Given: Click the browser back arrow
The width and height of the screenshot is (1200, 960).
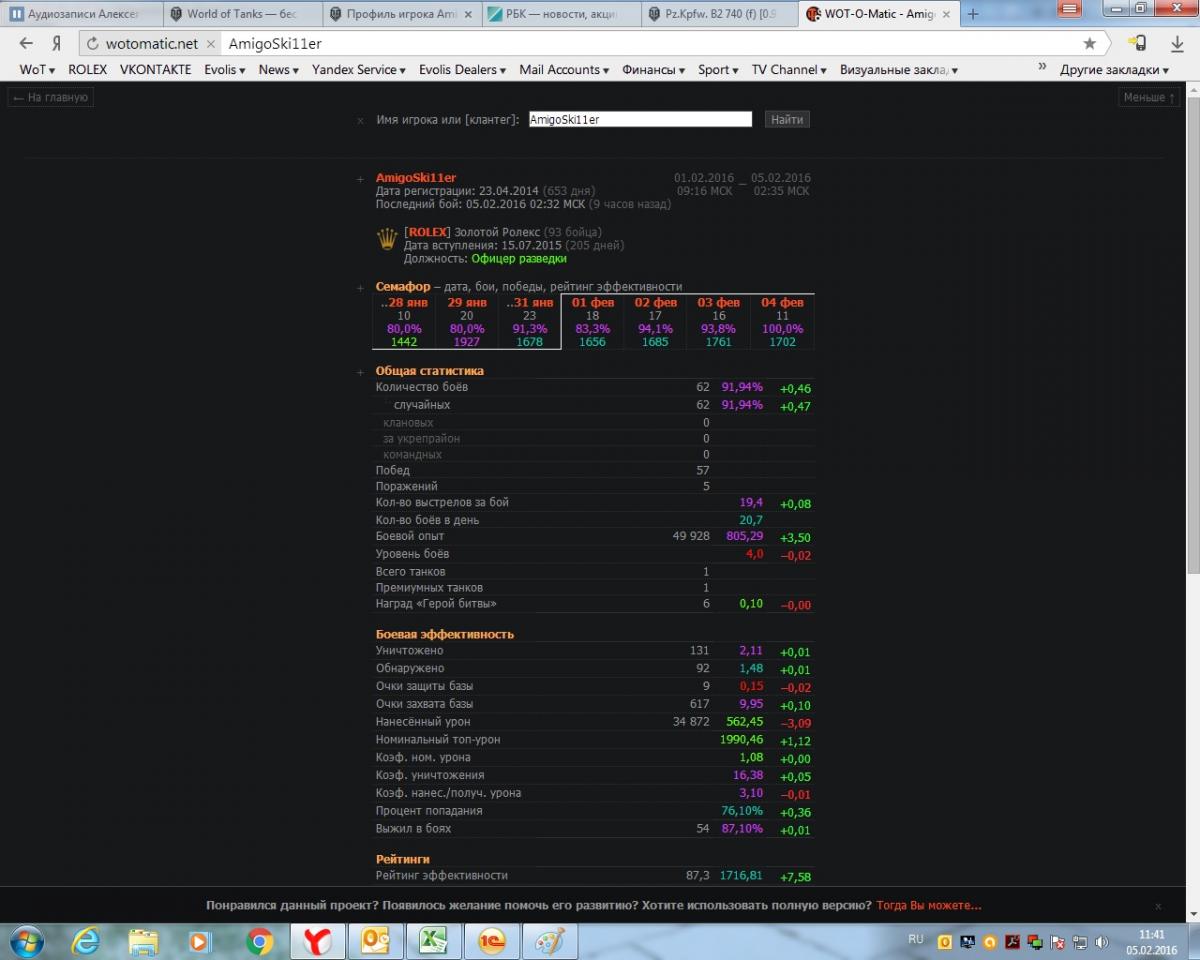Looking at the screenshot, I should pyautogui.click(x=27, y=44).
